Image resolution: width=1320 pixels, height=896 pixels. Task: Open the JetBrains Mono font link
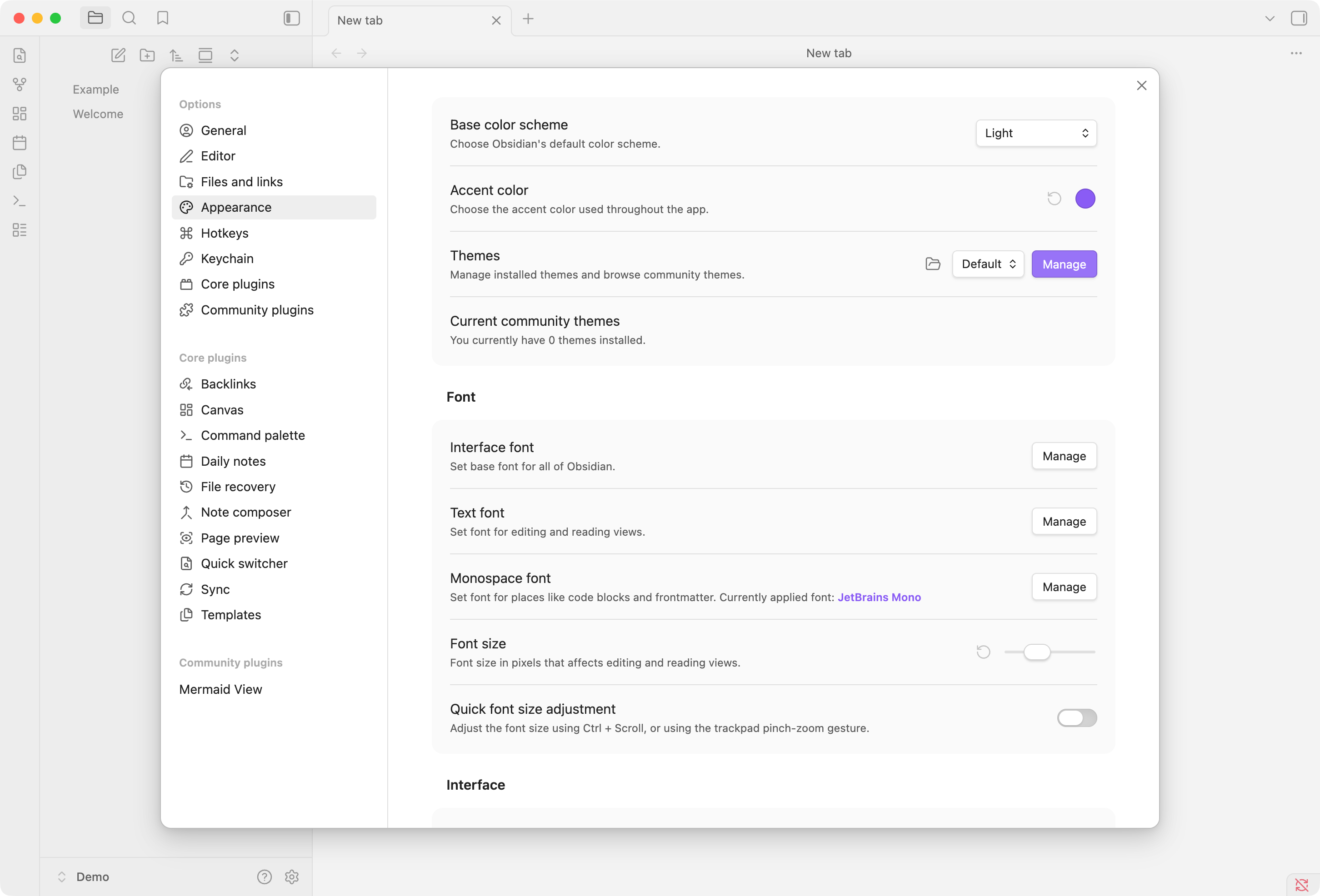point(879,597)
